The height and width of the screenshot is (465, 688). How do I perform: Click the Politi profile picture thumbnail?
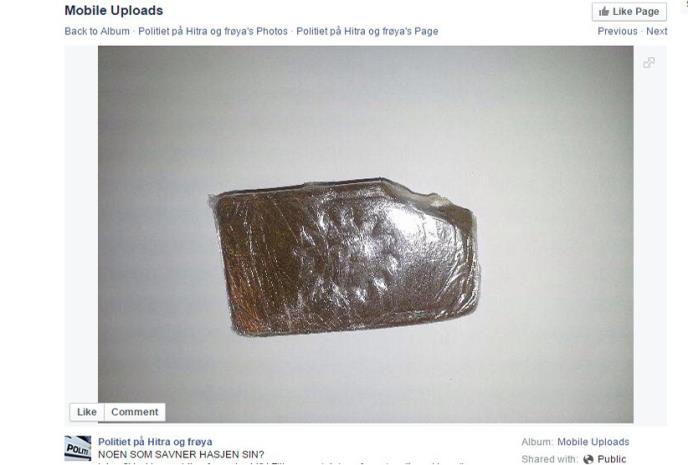pos(78,448)
